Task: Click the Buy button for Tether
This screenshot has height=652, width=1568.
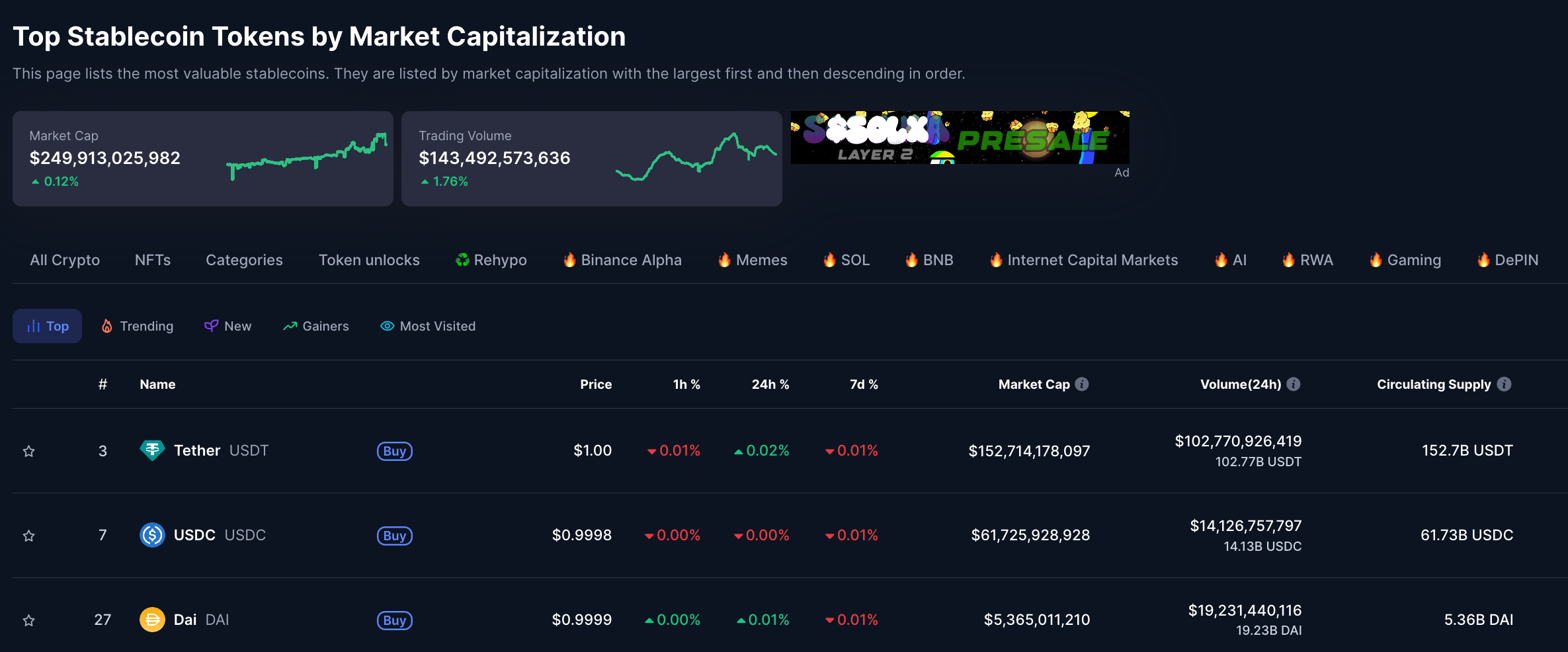Action: 394,451
